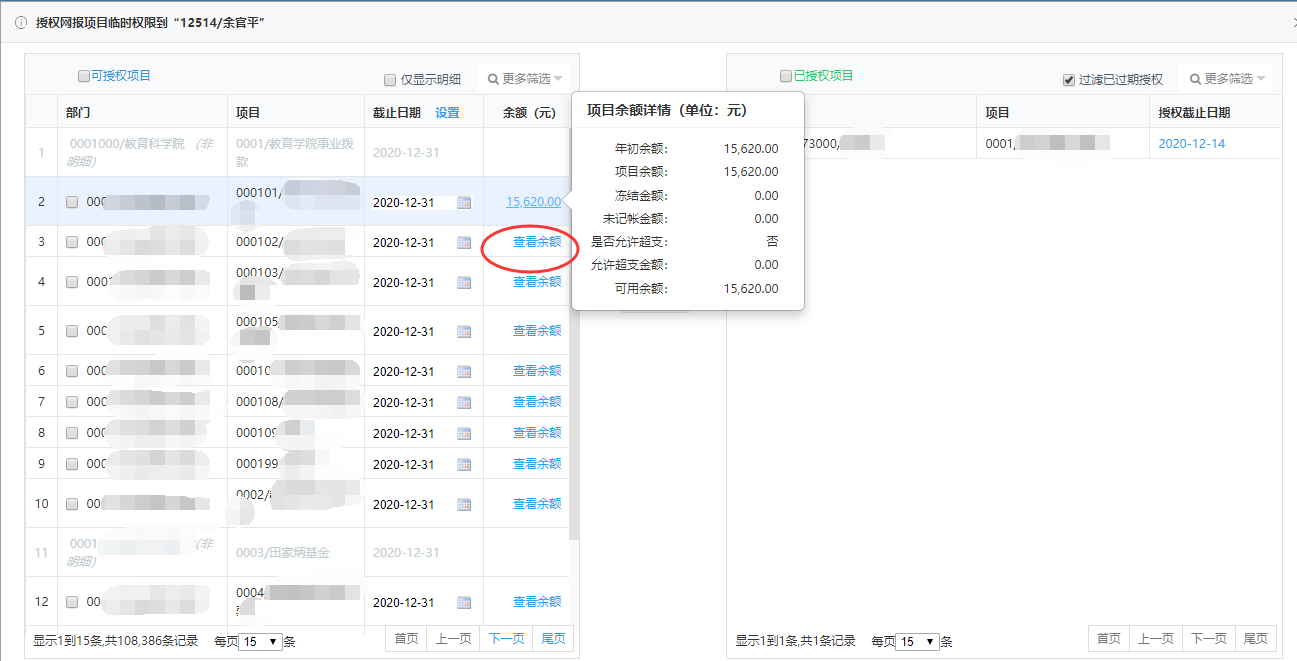Click the 设置 link beside 截止日期

(447, 113)
